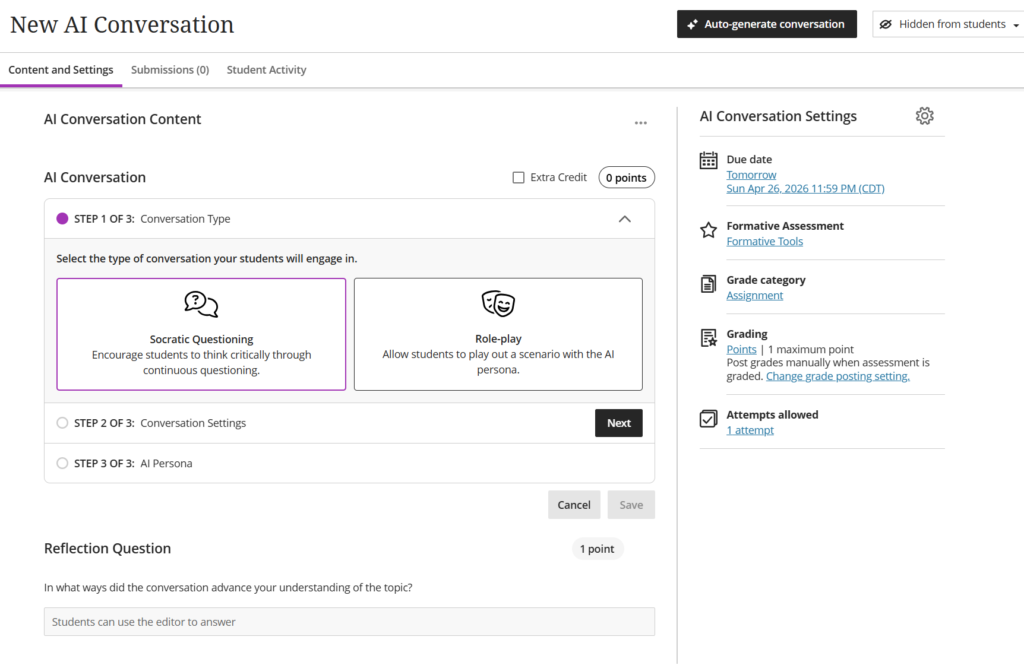Open the three-dot content options menu
The width and height of the screenshot is (1024, 665).
(641, 123)
